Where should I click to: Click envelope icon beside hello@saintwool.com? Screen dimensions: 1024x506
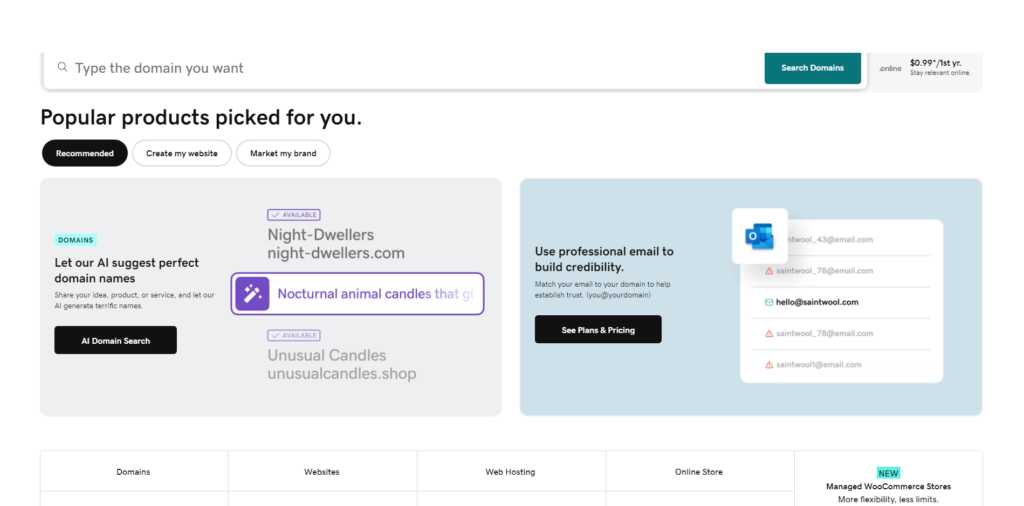point(769,302)
